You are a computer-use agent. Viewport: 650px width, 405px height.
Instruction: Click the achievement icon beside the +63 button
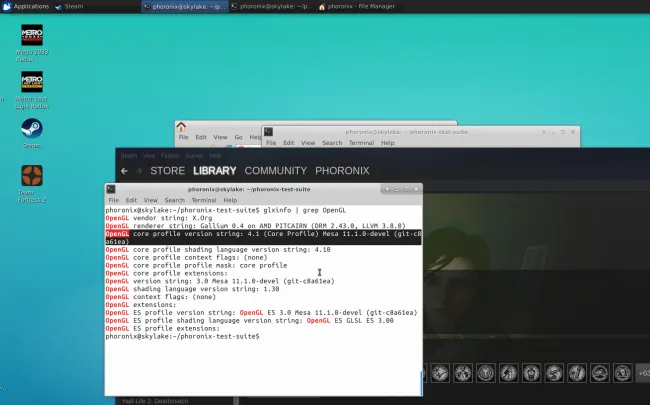tap(623, 373)
